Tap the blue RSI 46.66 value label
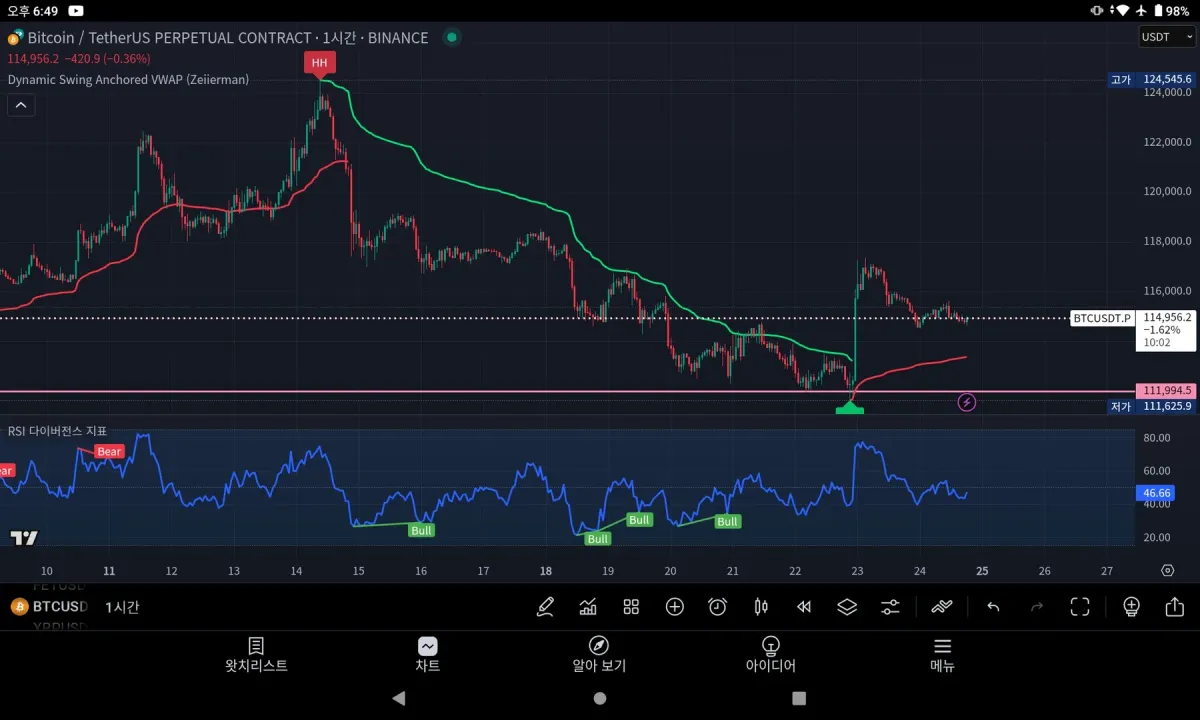Image resolution: width=1200 pixels, height=720 pixels. click(x=1155, y=493)
